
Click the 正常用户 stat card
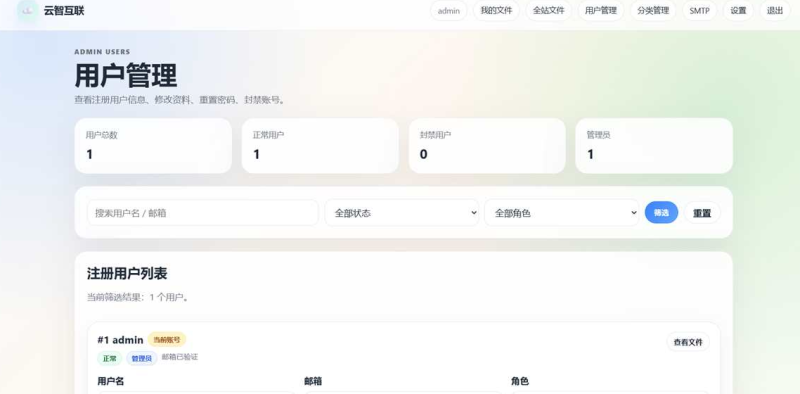(320, 146)
